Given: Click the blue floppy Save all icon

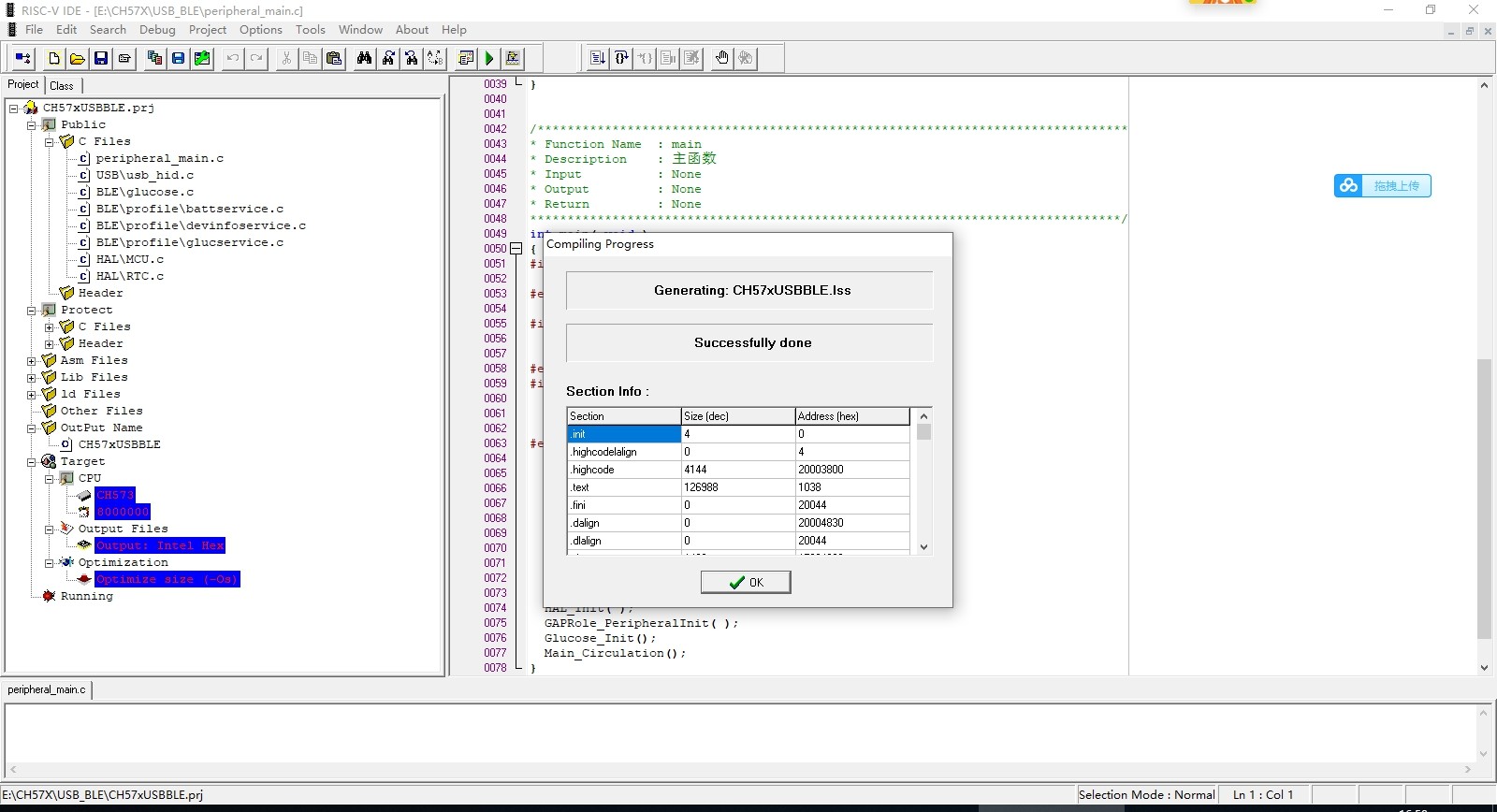Looking at the screenshot, I should [178, 58].
